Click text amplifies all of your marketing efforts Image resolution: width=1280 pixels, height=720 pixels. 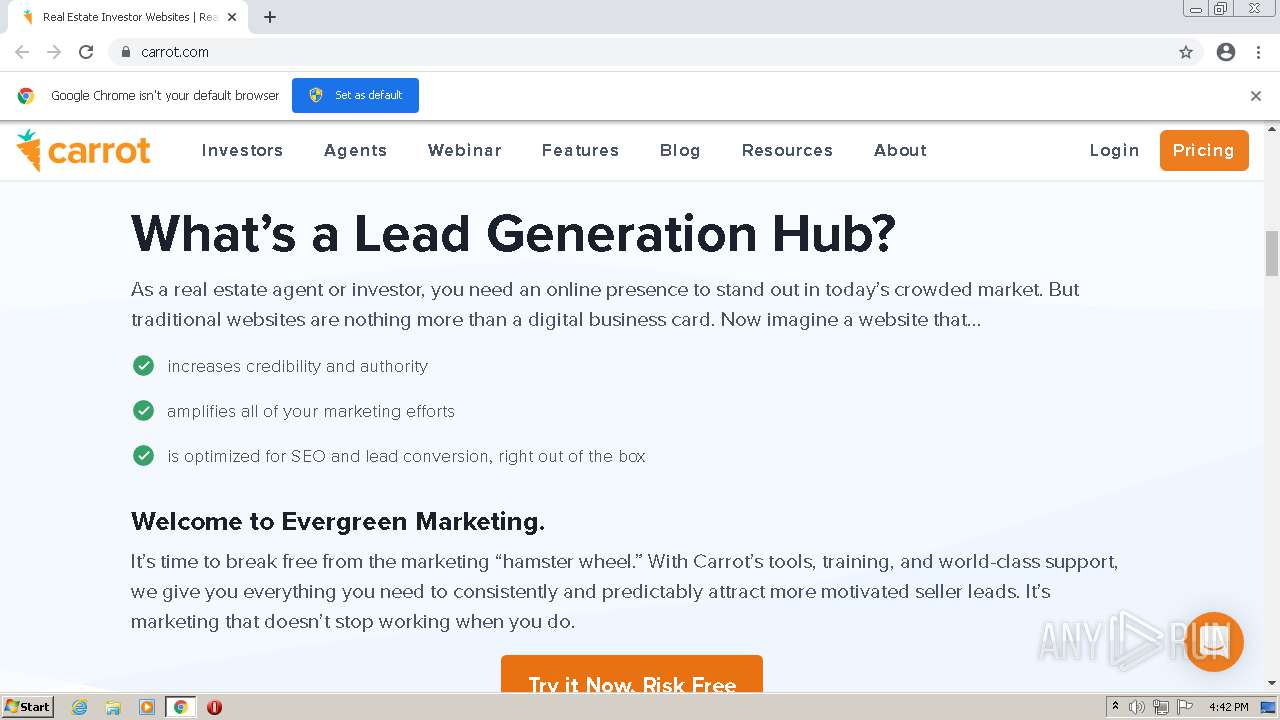point(311,411)
